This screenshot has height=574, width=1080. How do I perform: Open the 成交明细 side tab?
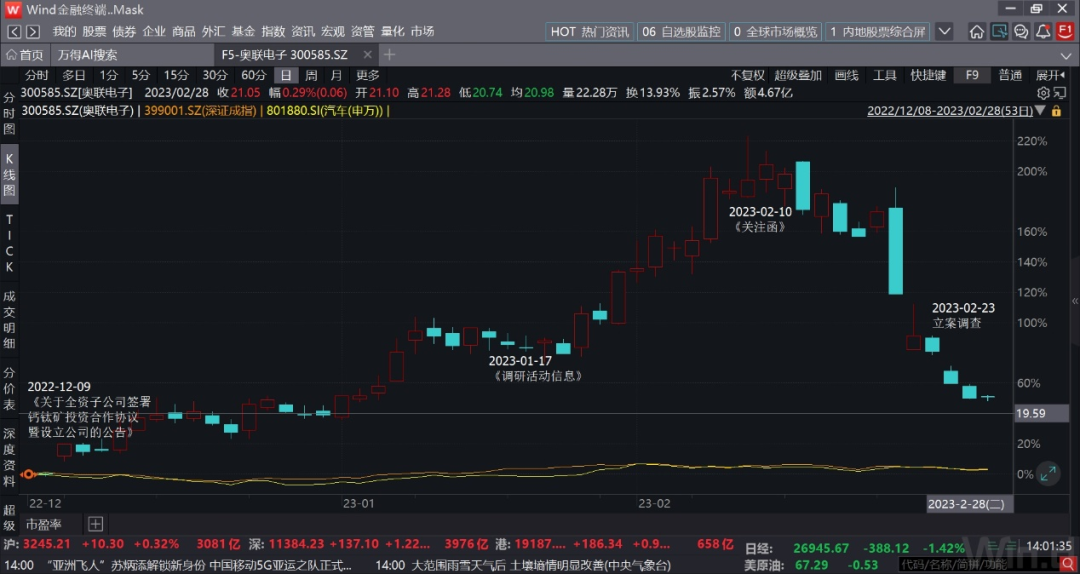(x=10, y=319)
